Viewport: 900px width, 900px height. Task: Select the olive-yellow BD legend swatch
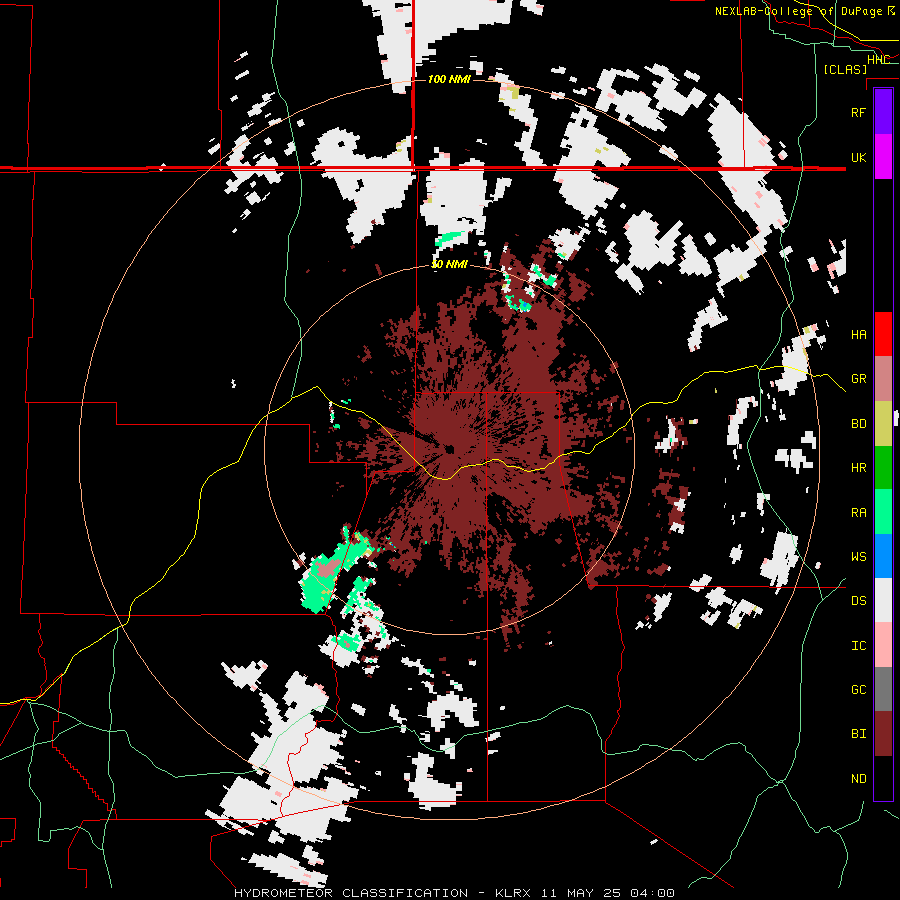[x=883, y=423]
